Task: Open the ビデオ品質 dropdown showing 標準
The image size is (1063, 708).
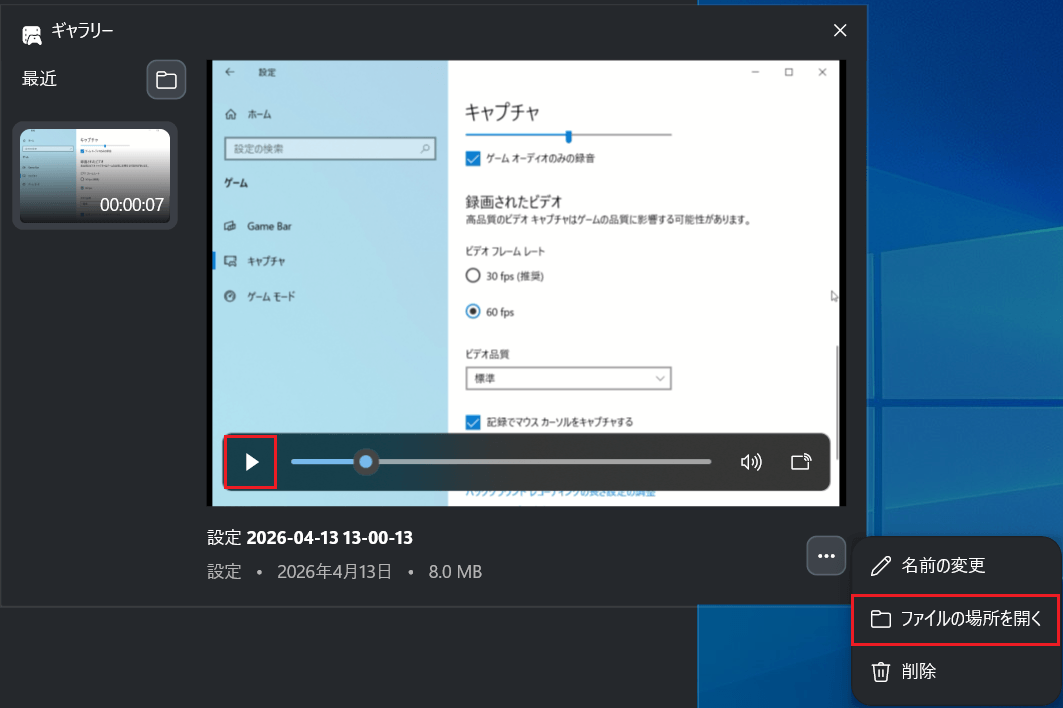Action: point(568,378)
